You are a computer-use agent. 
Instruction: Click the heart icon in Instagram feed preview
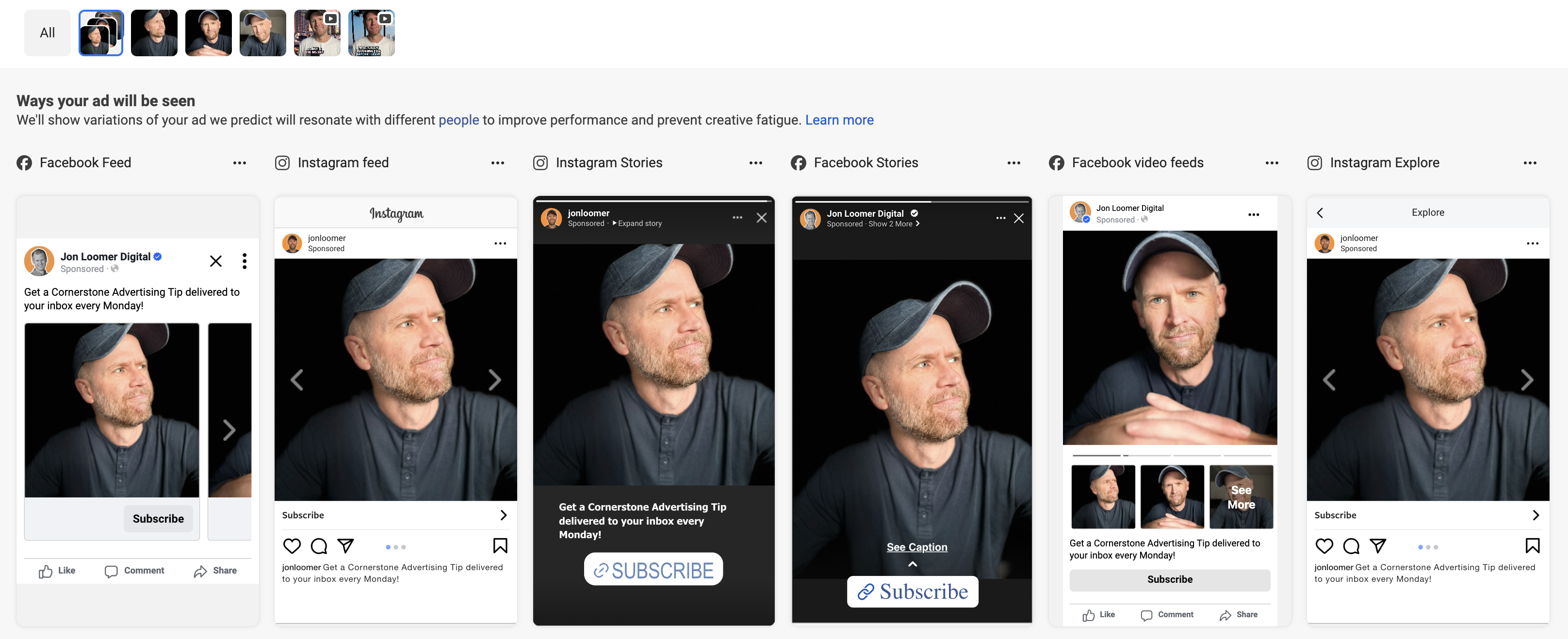point(292,546)
